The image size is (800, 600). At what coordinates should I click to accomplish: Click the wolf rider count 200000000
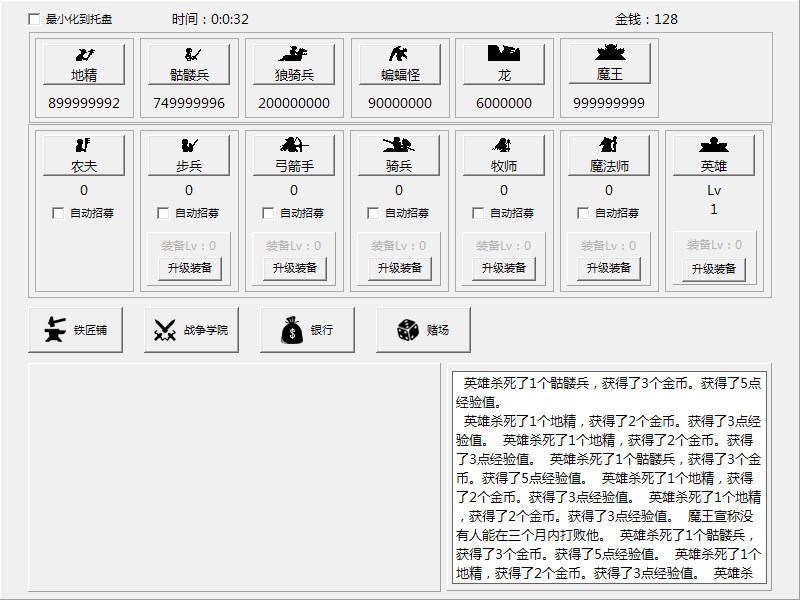[294, 103]
